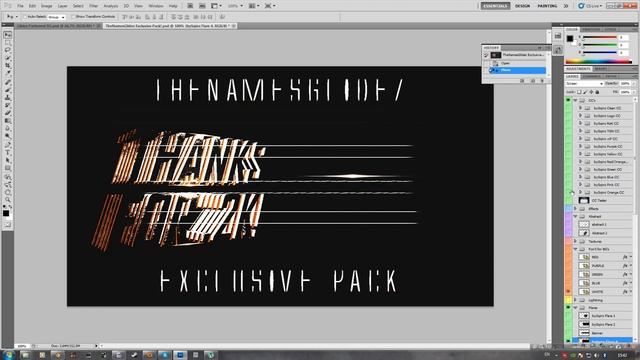Select the Quick Selection tool

point(7,58)
